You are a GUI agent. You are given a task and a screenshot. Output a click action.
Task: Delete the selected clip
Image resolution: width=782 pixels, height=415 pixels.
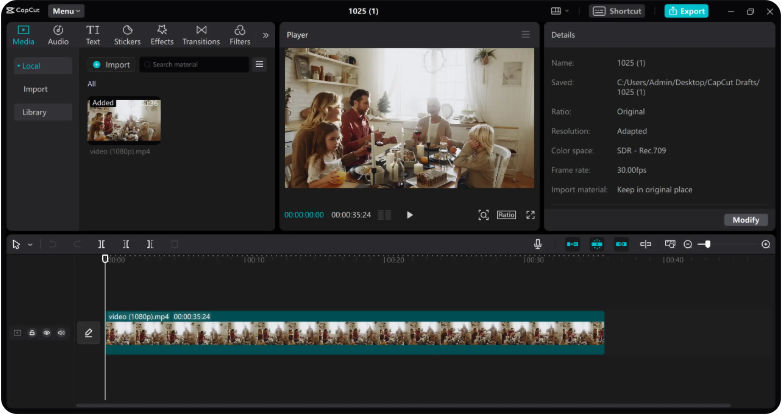click(175, 244)
